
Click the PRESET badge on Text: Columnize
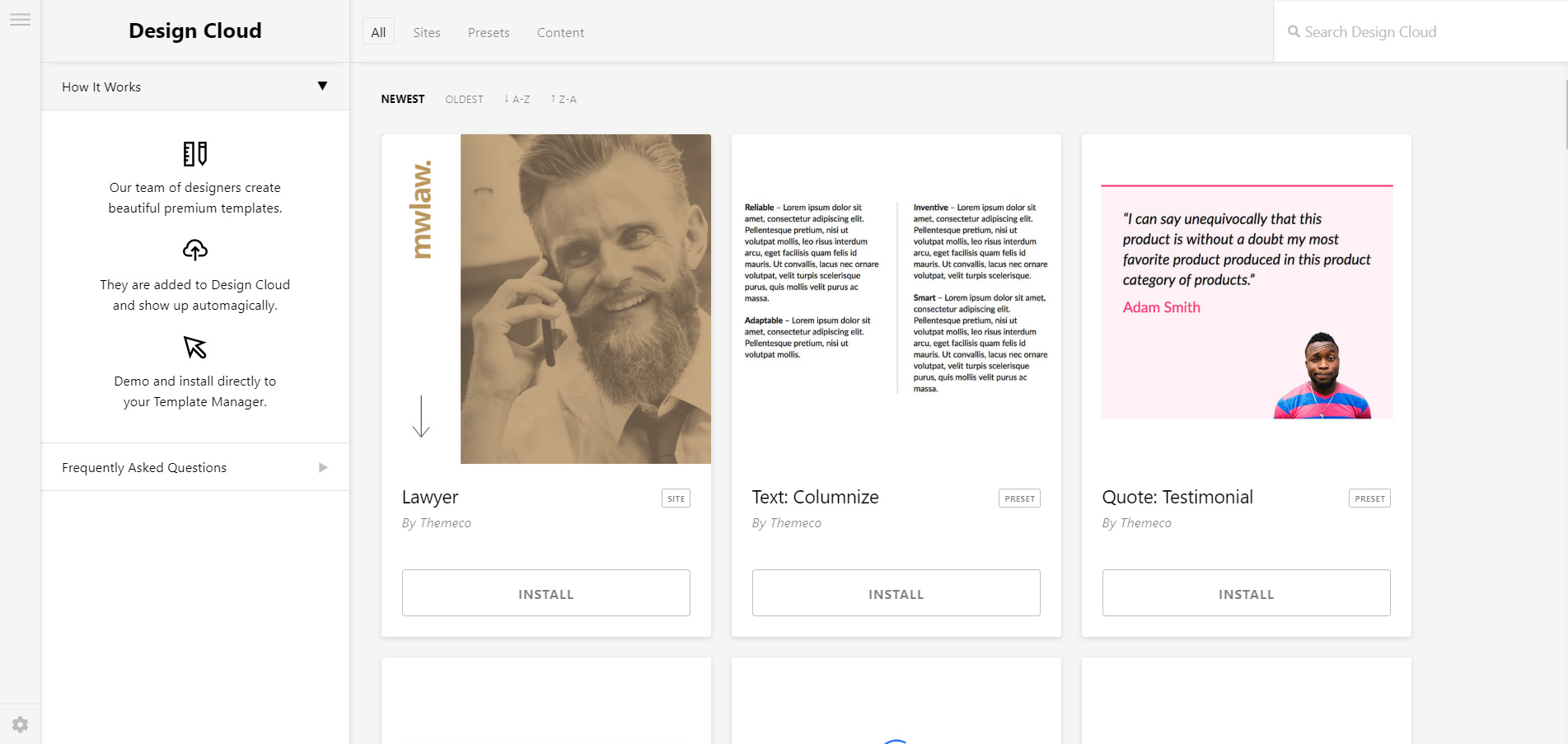1020,498
